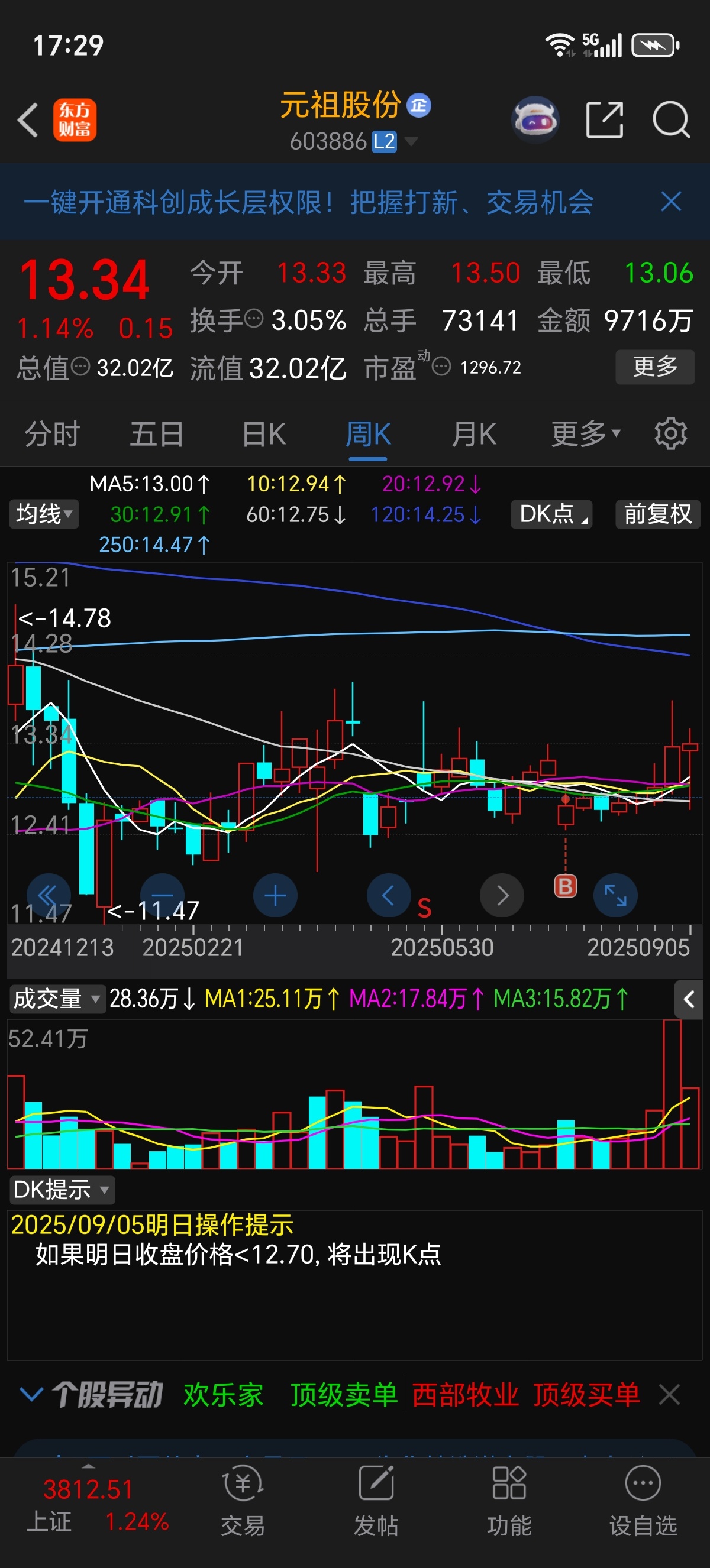
Task: Open 西部牧业 顶级买单 alert
Action: pyautogui.click(x=526, y=1394)
